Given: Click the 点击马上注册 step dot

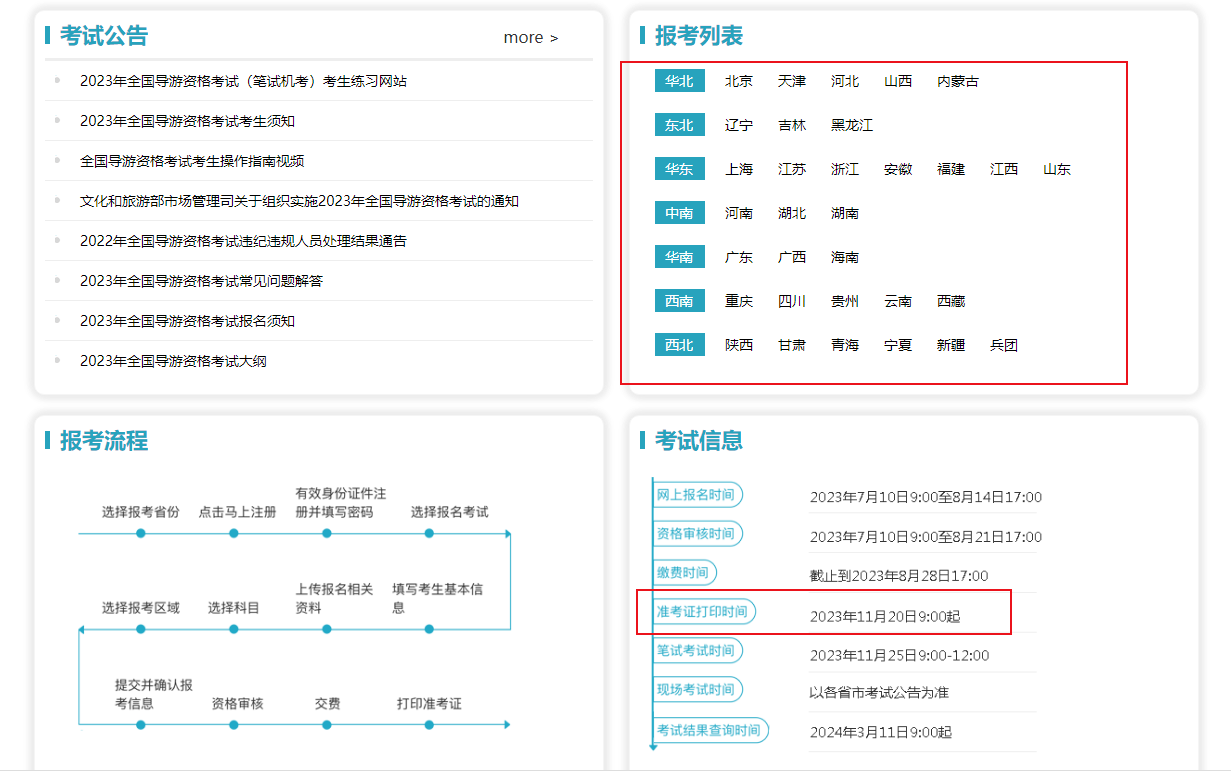Looking at the screenshot, I should [x=233, y=533].
